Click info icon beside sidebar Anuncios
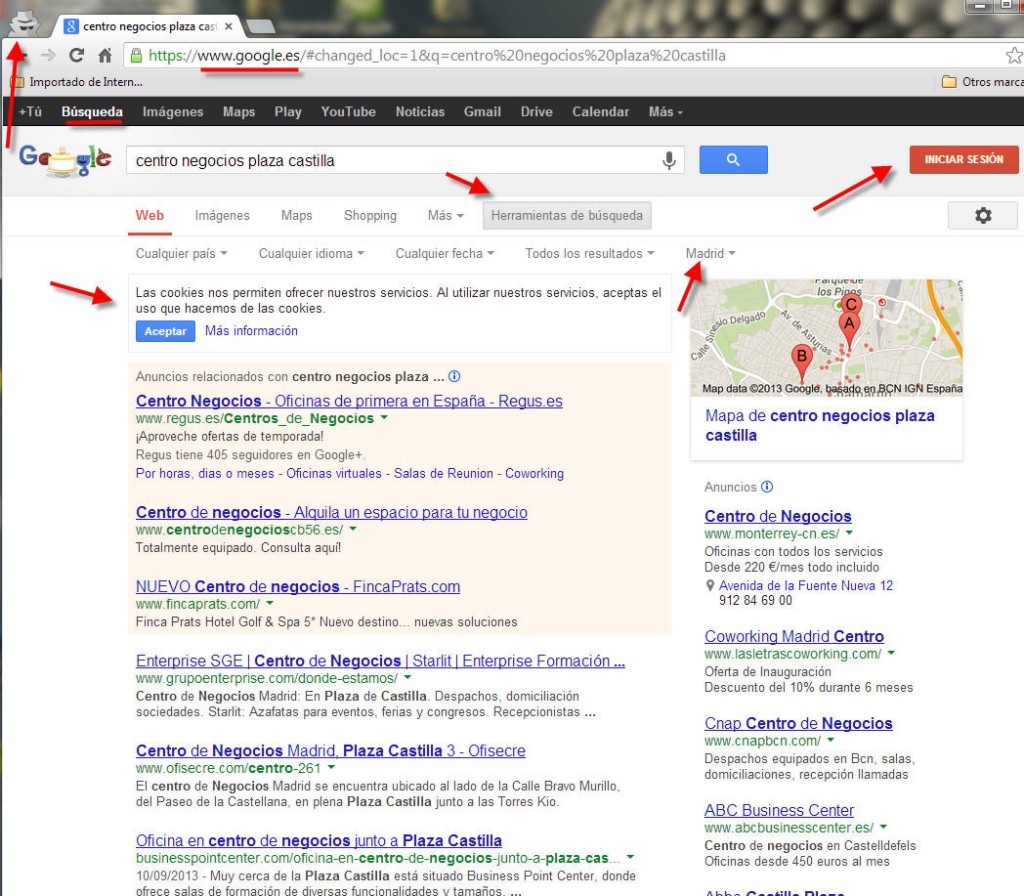The image size is (1024, 896). click(767, 487)
